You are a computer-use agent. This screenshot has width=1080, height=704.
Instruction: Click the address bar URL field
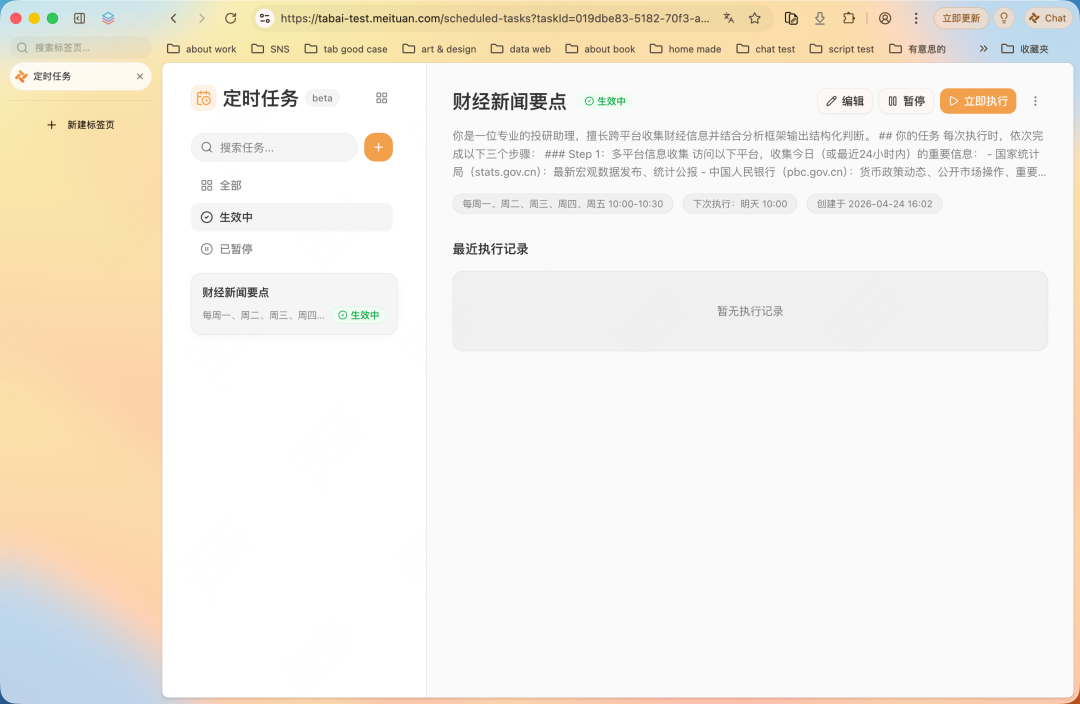(x=495, y=19)
